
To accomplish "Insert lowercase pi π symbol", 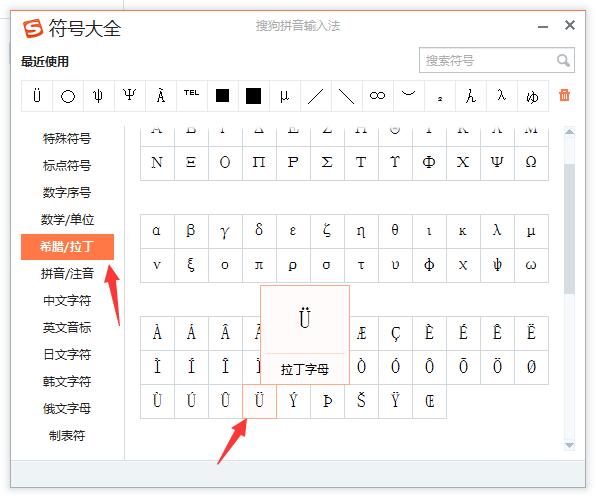I will point(259,265).
